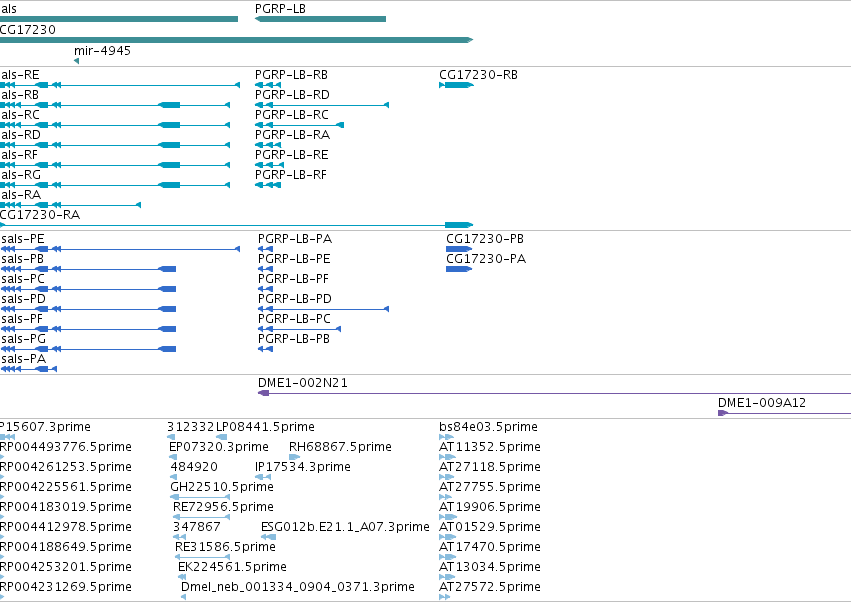851x602 pixels.
Task: Select the Dmel_neb_001334_0904_0371.3prime label
Action: click(x=297, y=587)
